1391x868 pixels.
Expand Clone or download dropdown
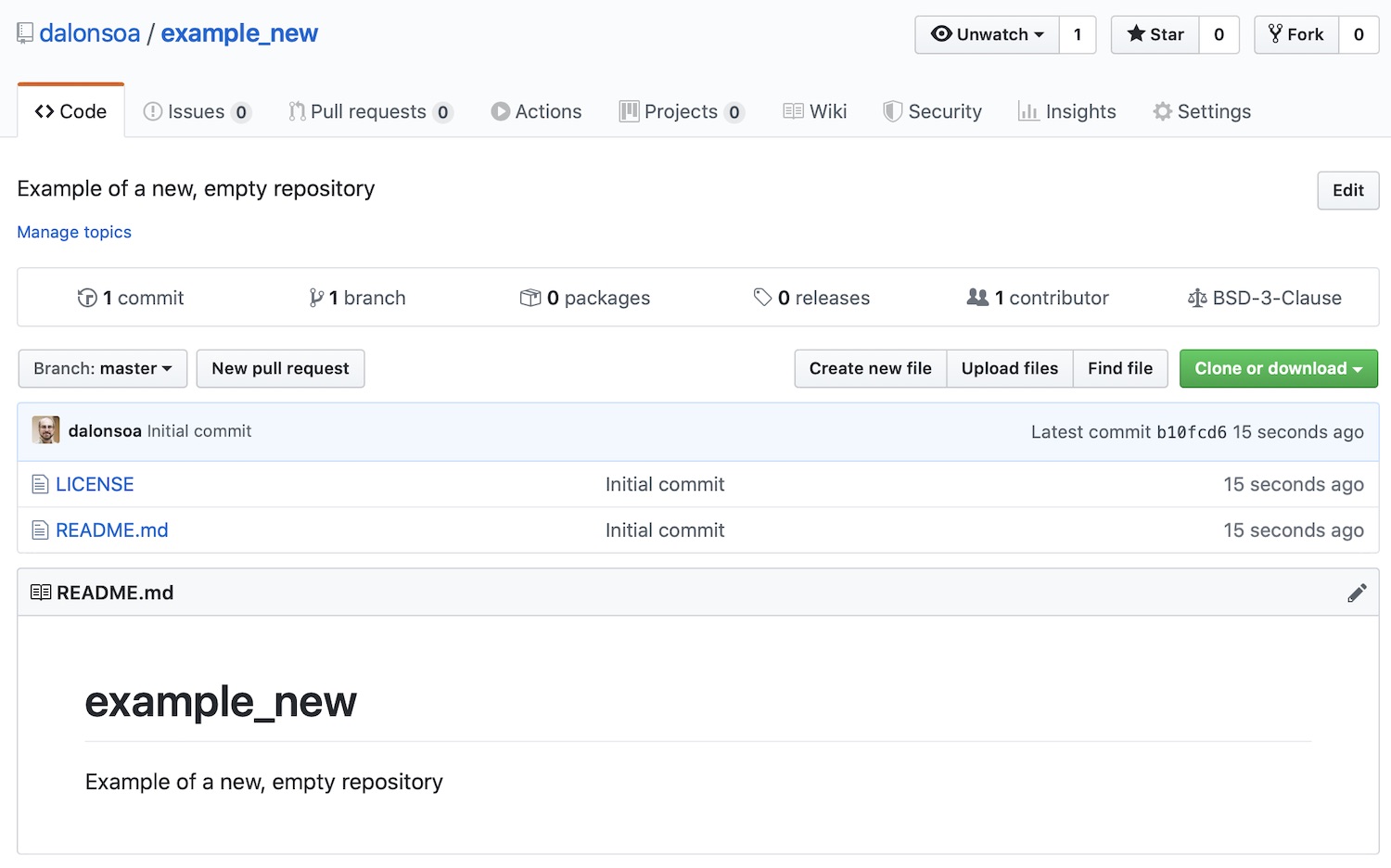[x=1279, y=368]
